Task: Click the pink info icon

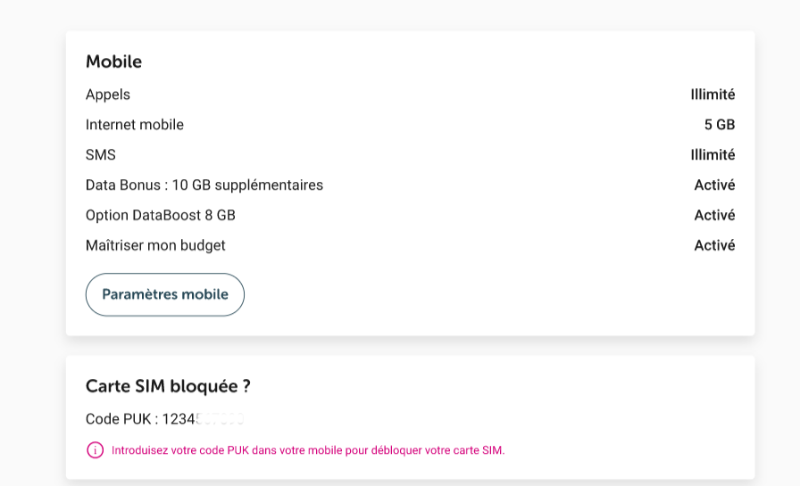Action: click(95, 450)
